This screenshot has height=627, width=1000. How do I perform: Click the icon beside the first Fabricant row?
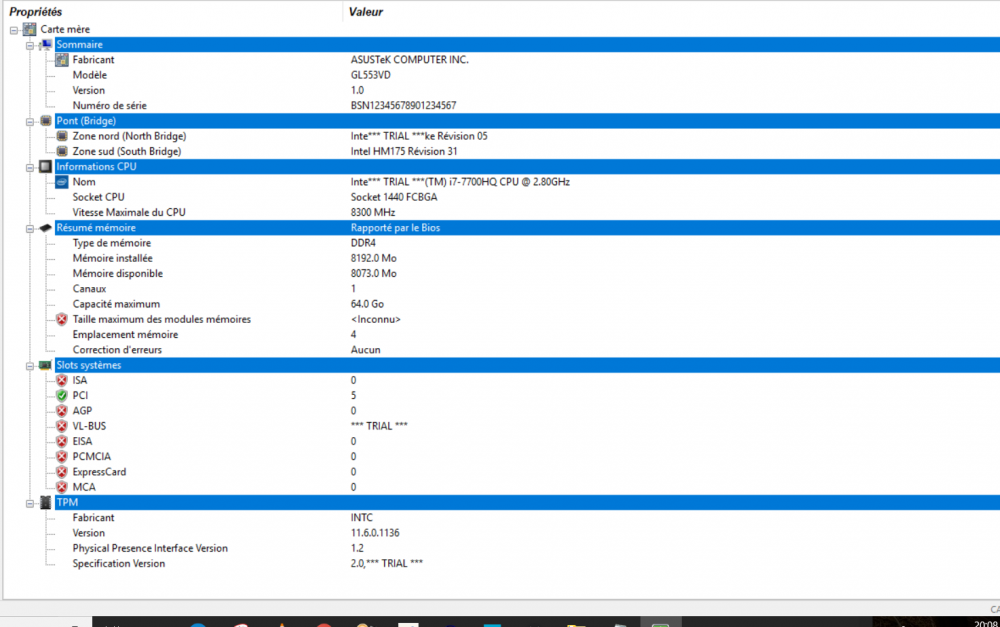[x=62, y=60]
